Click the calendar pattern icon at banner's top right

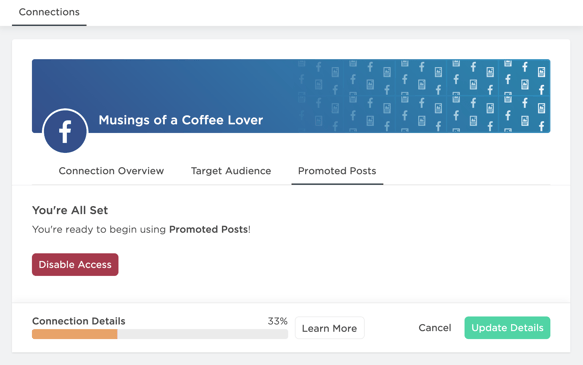pos(508,63)
